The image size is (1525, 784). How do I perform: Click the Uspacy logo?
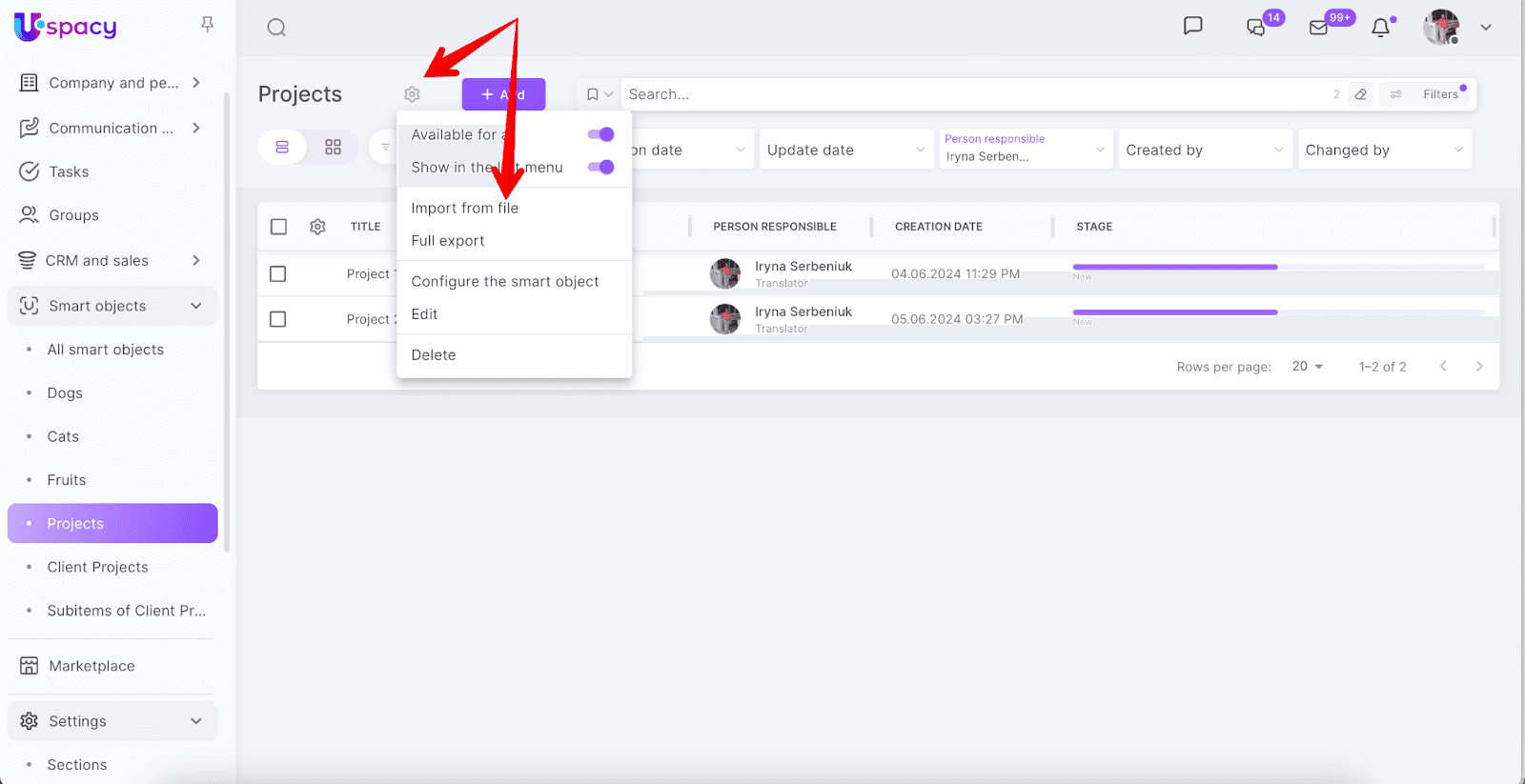(x=66, y=27)
